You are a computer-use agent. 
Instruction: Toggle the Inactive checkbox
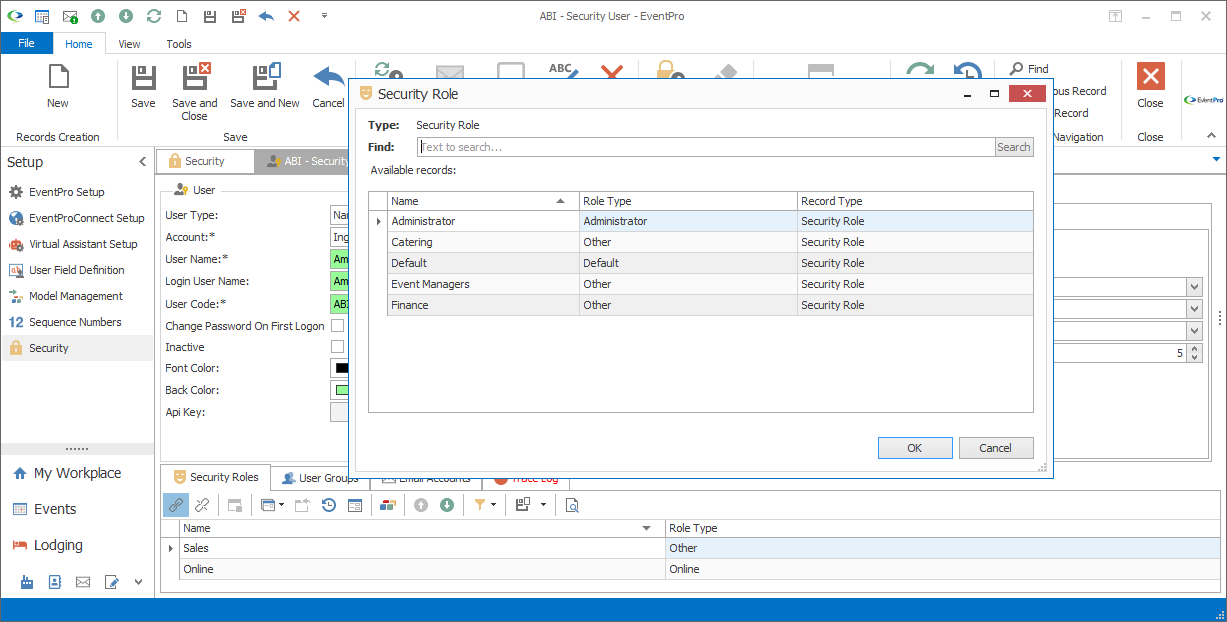tap(338, 347)
